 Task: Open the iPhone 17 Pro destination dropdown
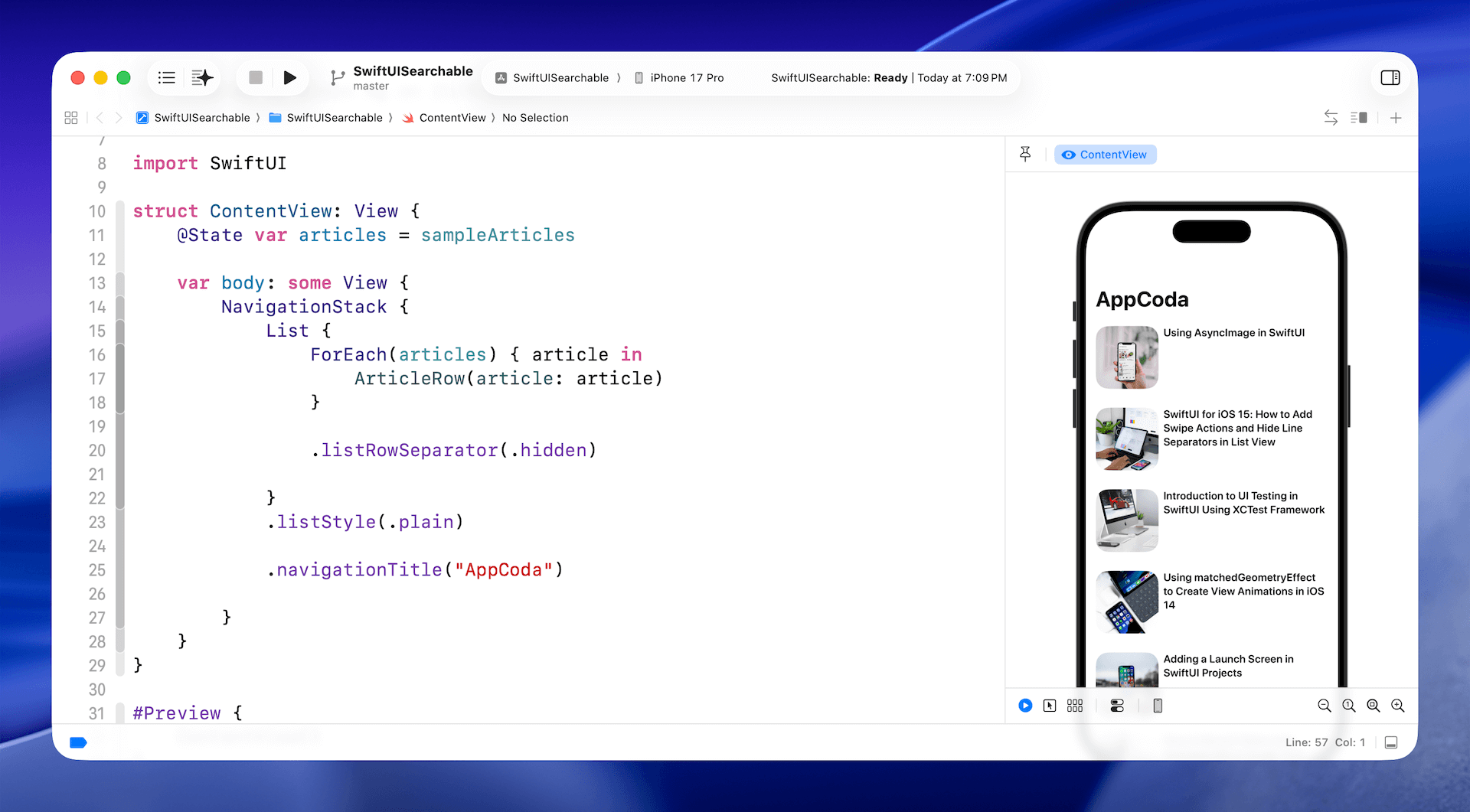tap(686, 78)
